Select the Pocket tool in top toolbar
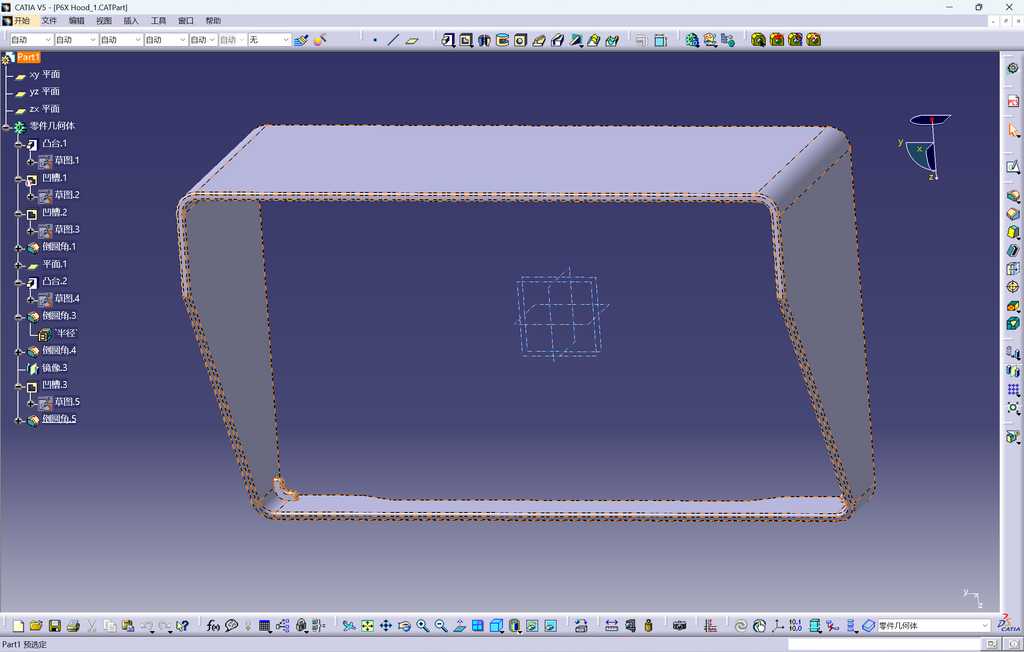This screenshot has height=652, width=1024. tap(466, 40)
